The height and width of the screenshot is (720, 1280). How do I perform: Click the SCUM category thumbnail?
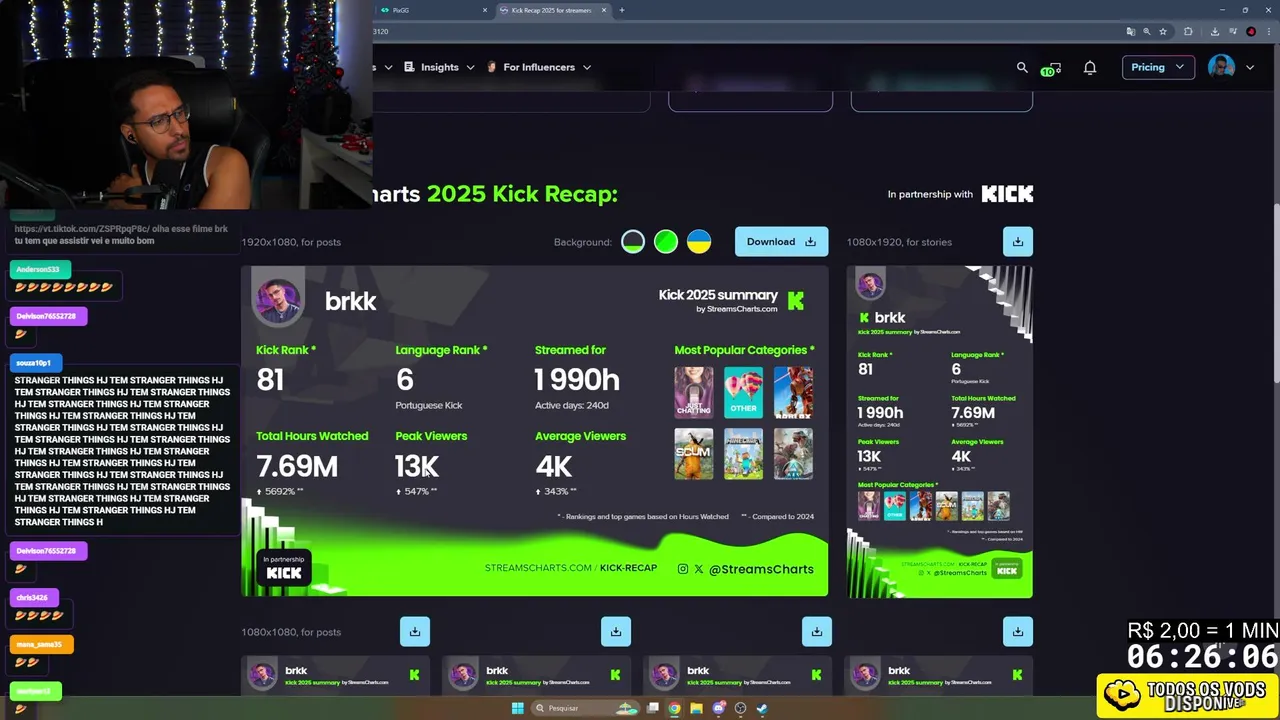coord(694,454)
